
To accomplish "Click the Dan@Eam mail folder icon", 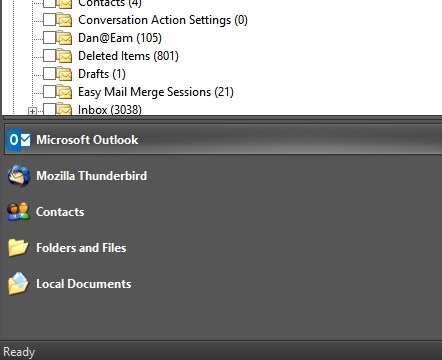I will point(64,38).
